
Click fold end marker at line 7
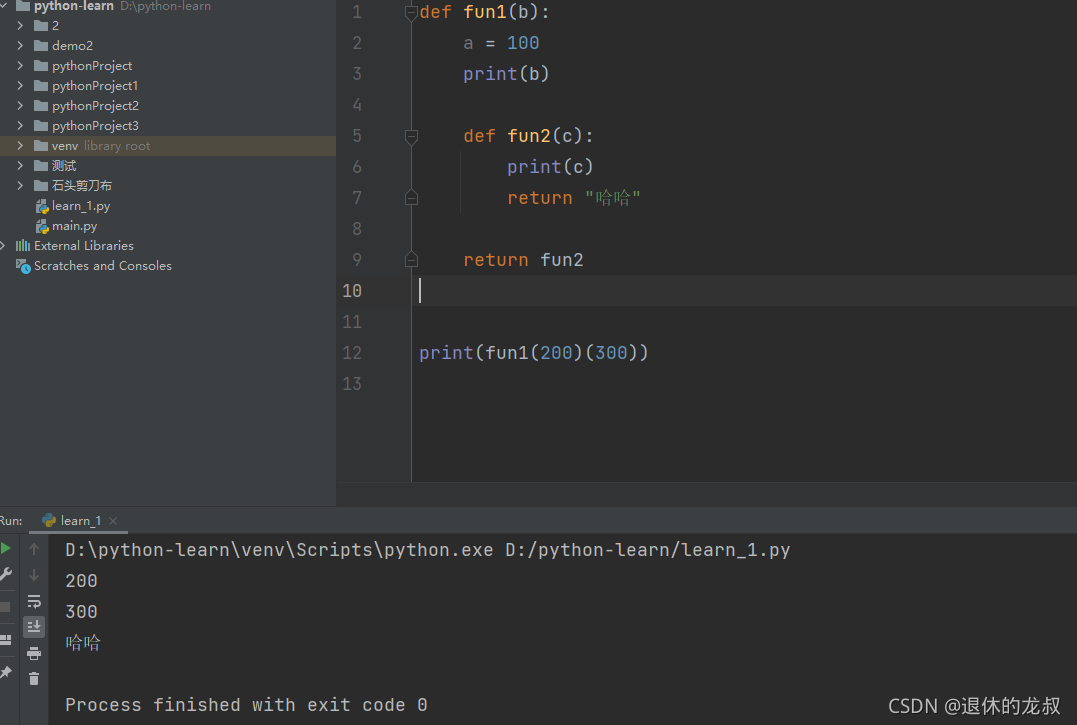coord(411,198)
